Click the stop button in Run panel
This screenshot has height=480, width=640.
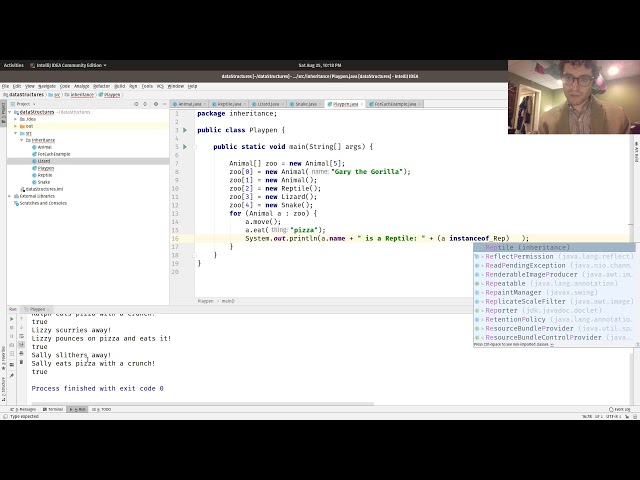click(11, 328)
